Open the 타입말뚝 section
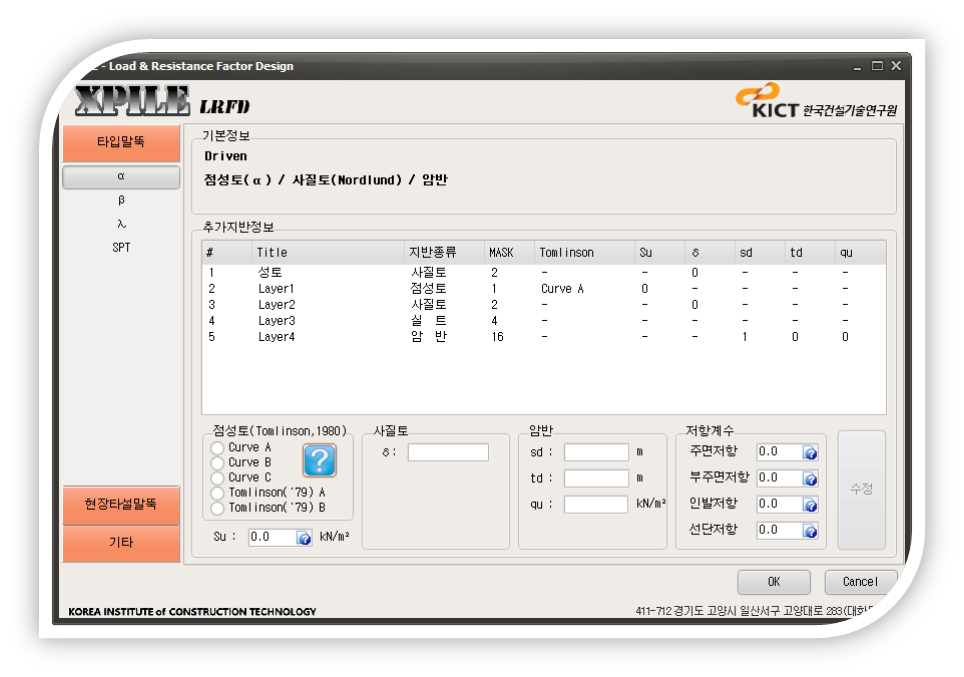Image resolution: width=964 pixels, height=677 pixels. click(121, 143)
